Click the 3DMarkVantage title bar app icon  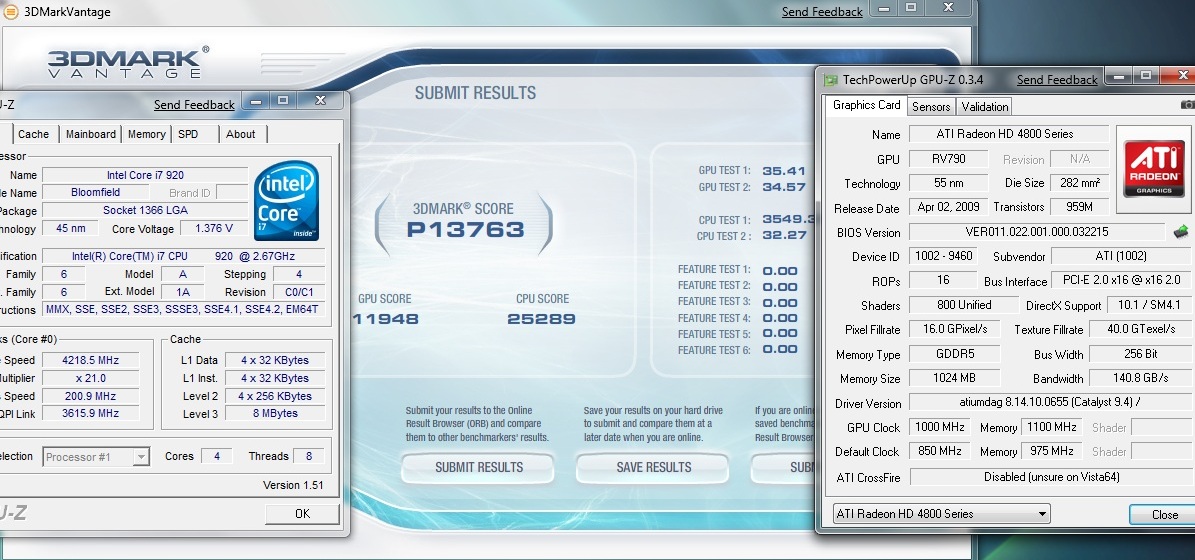pos(11,11)
